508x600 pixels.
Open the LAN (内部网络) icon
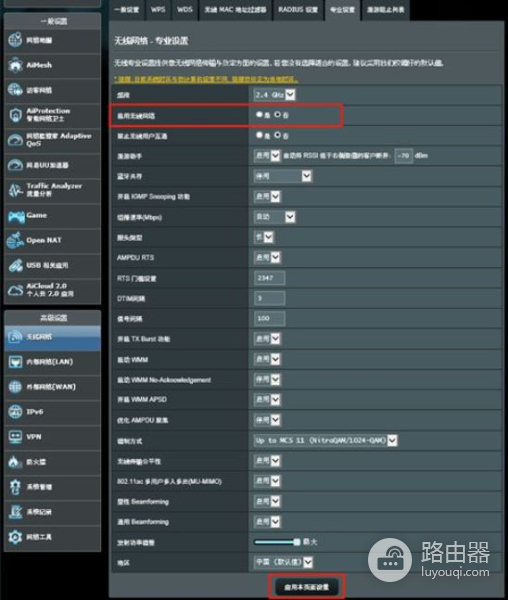(15, 362)
